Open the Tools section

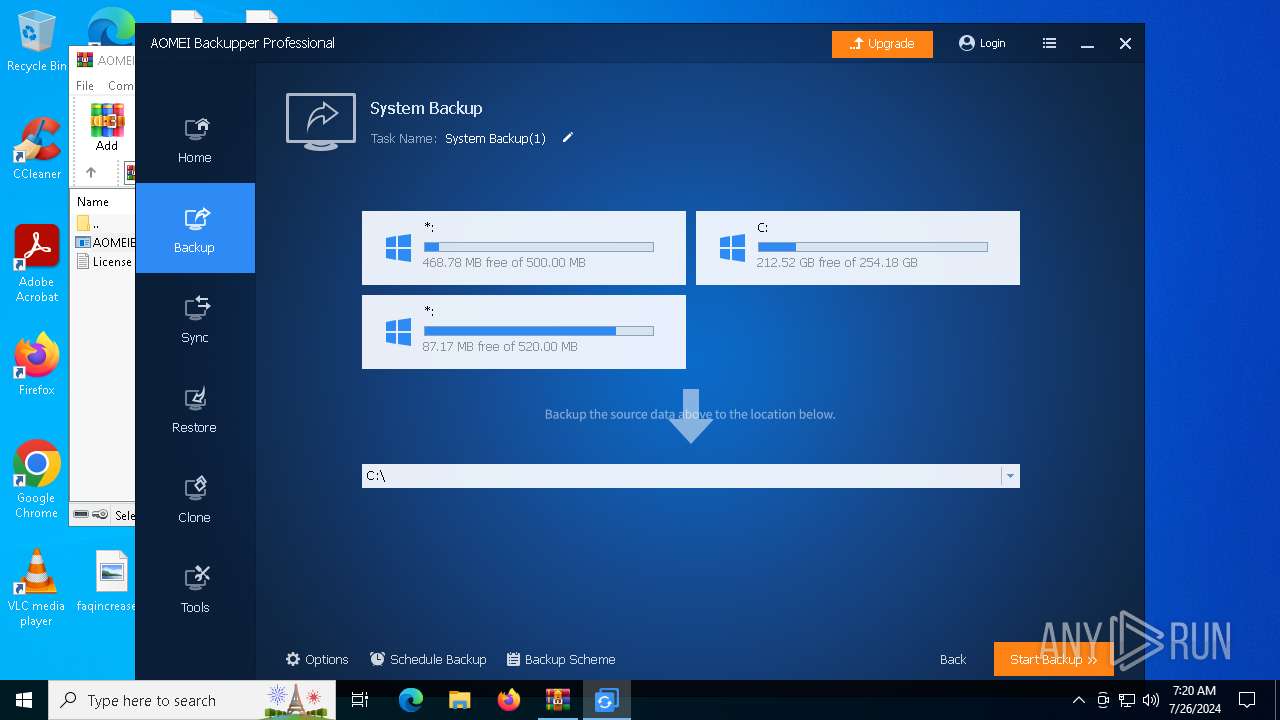[195, 588]
